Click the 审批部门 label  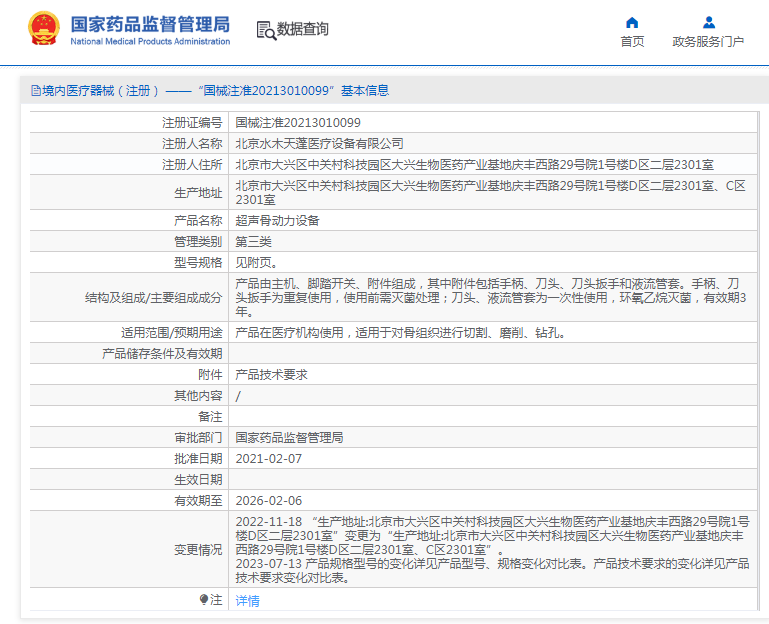[198, 438]
